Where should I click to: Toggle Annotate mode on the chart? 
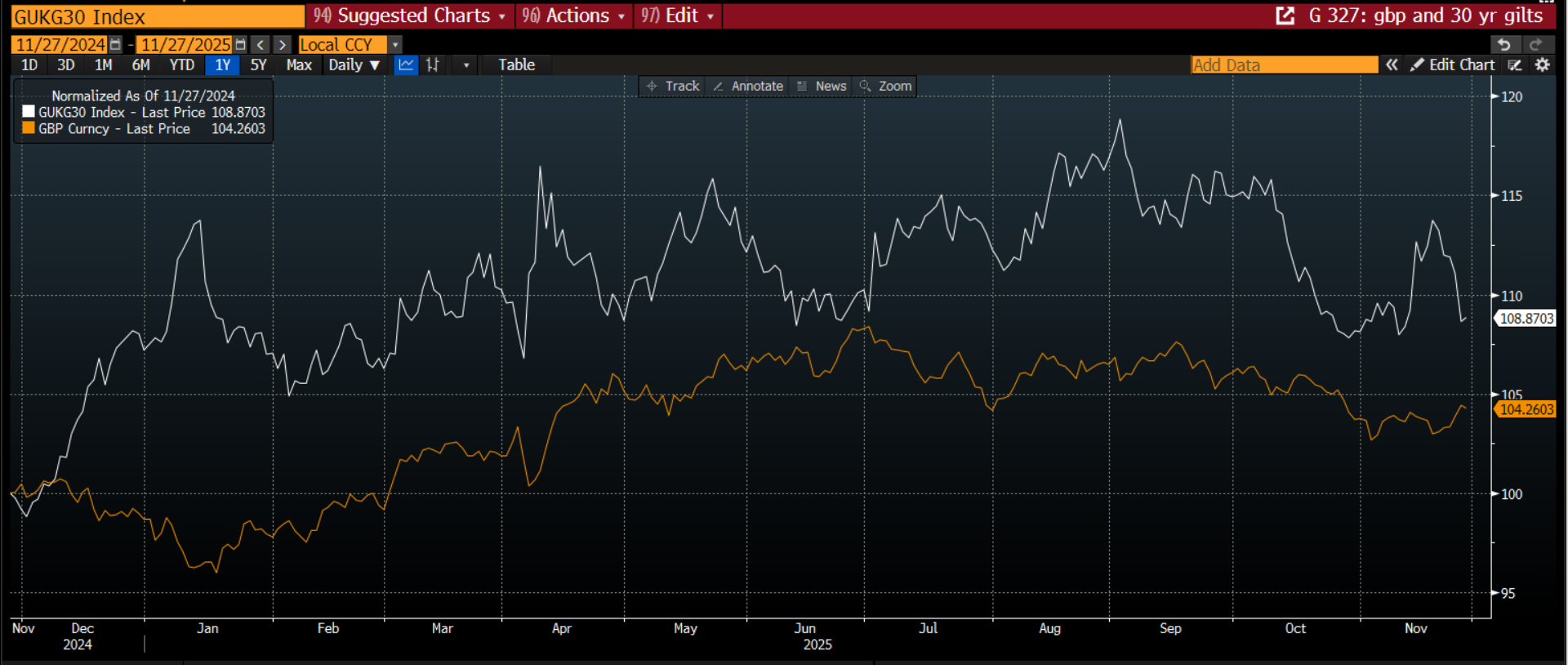click(748, 86)
